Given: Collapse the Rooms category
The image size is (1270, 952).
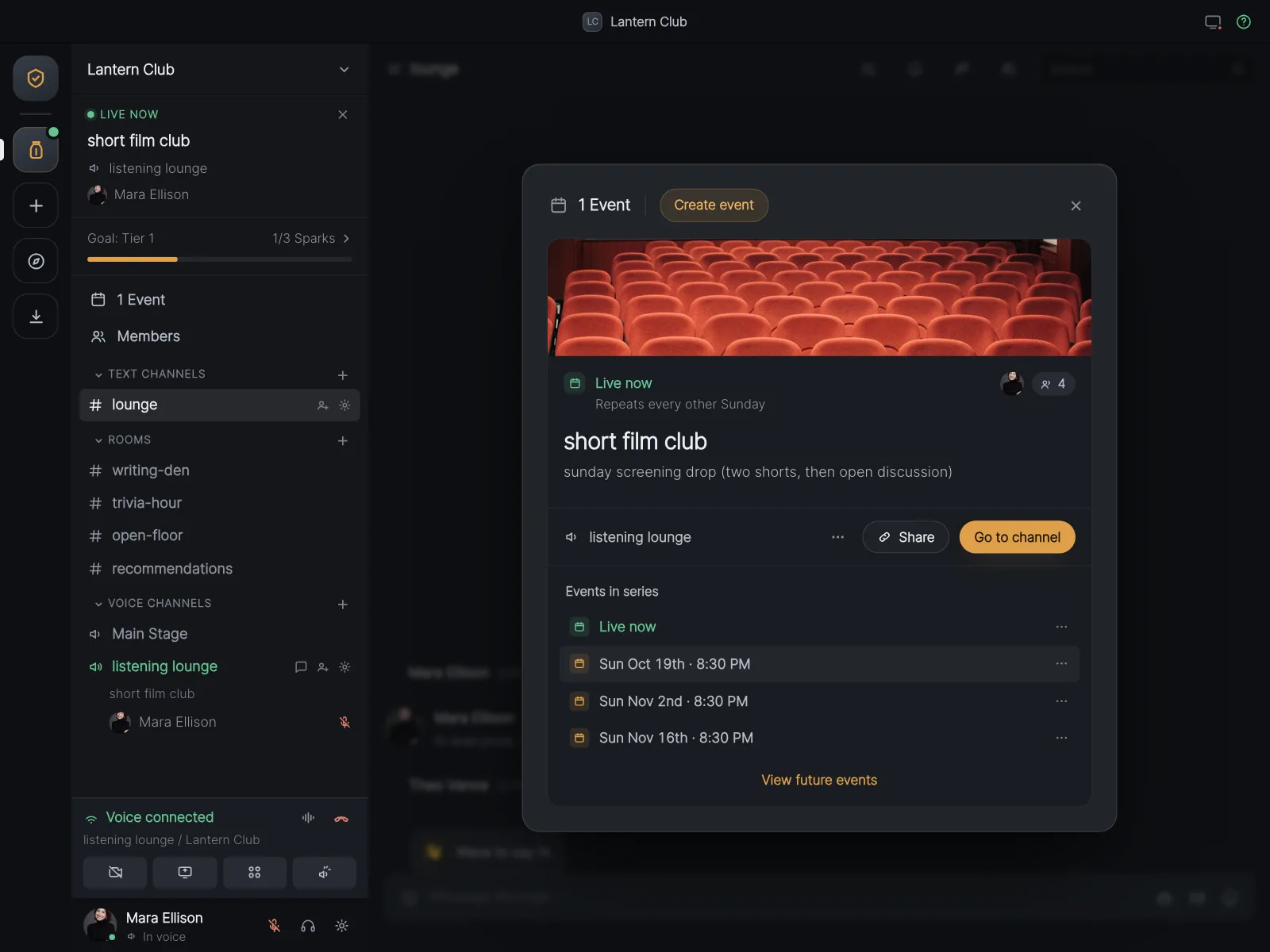Looking at the screenshot, I should tap(122, 440).
